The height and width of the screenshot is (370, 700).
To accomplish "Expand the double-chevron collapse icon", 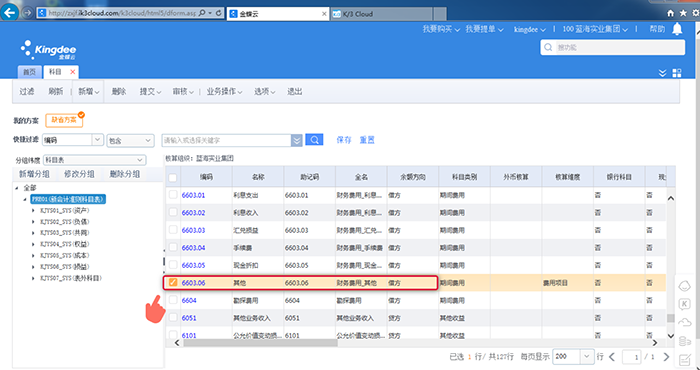I will [x=662, y=73].
